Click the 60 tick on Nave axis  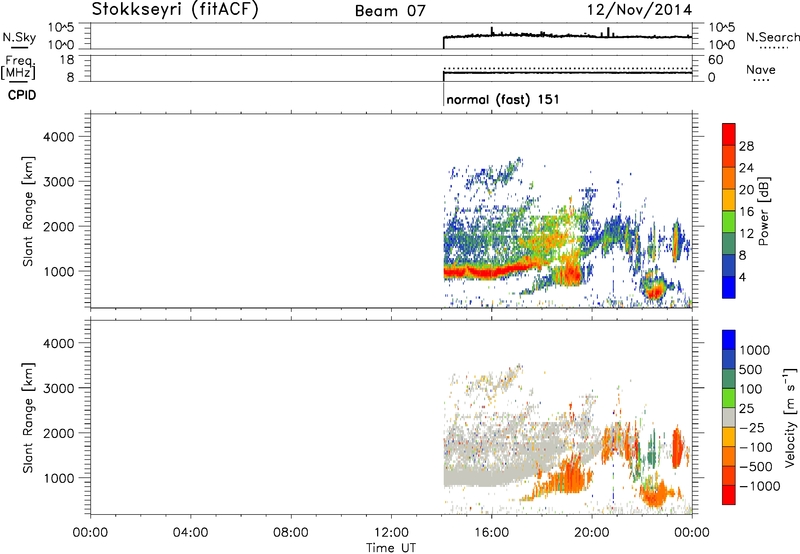tap(715, 60)
